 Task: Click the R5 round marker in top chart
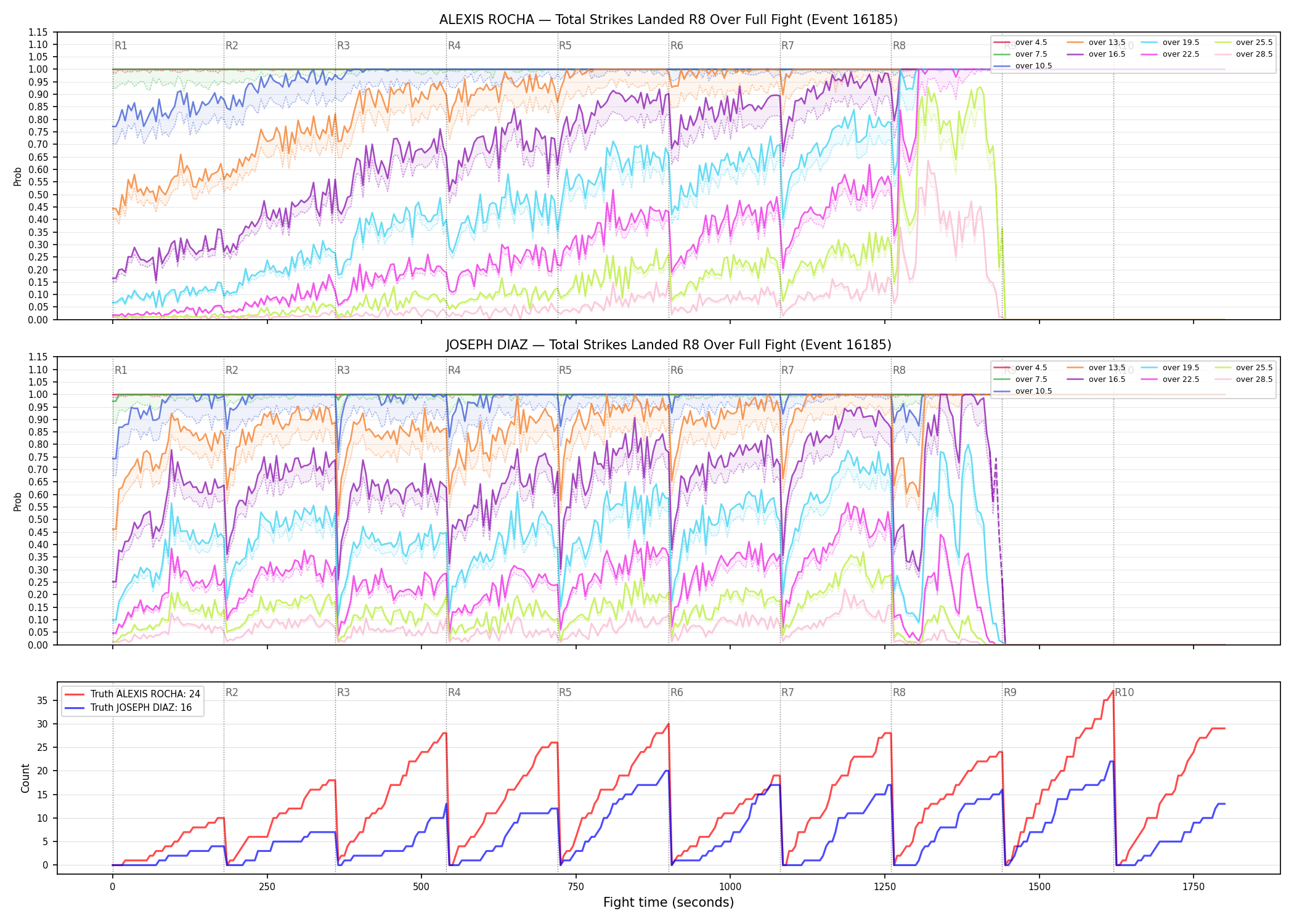click(565, 46)
